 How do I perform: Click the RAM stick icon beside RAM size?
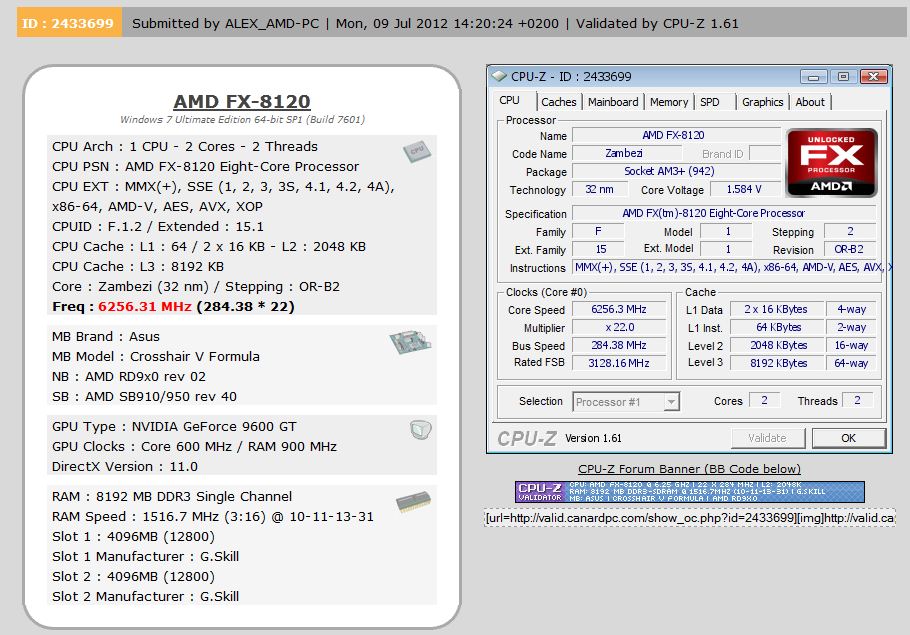point(413,502)
